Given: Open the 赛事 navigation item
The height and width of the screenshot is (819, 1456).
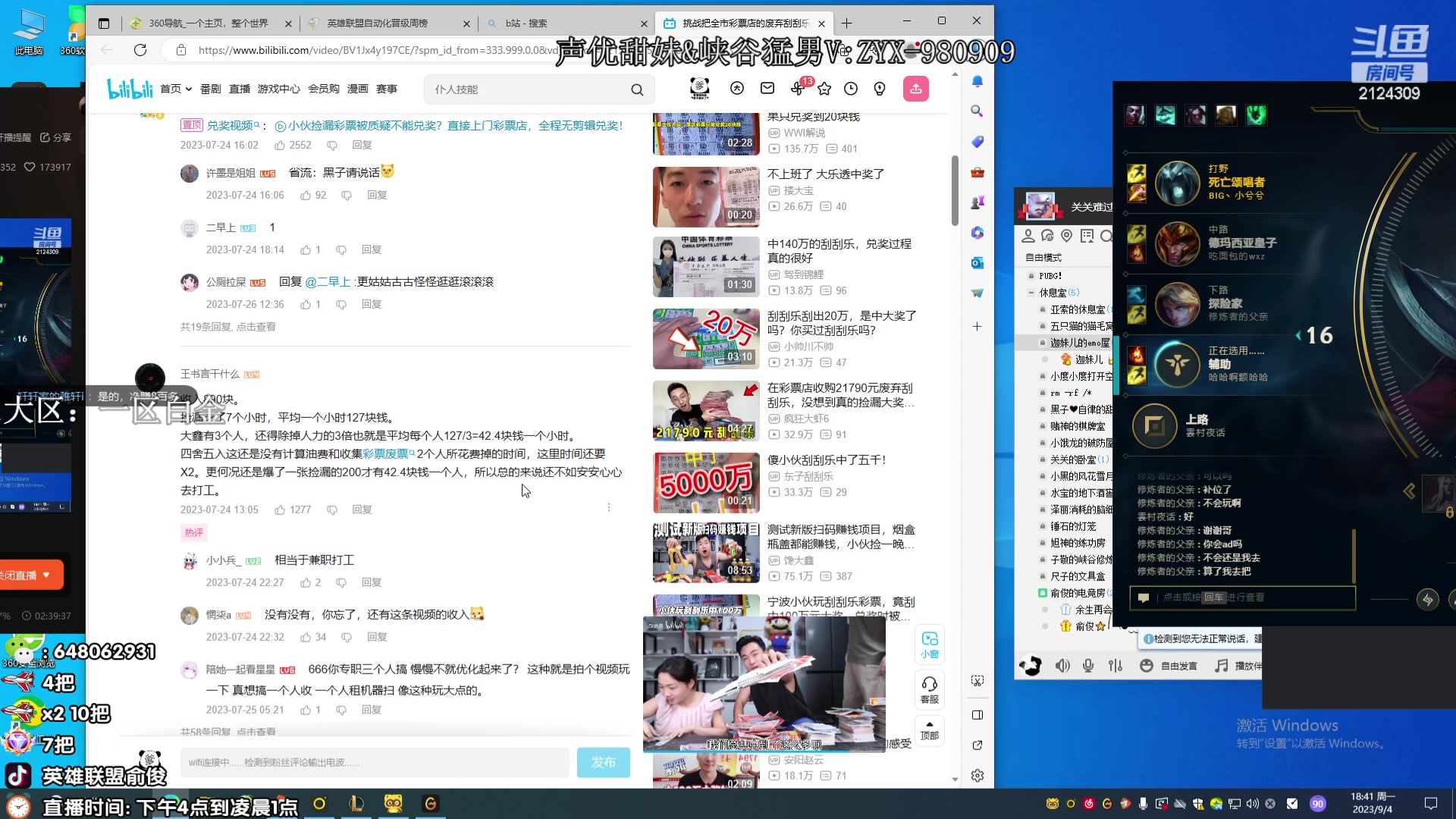Looking at the screenshot, I should (387, 89).
